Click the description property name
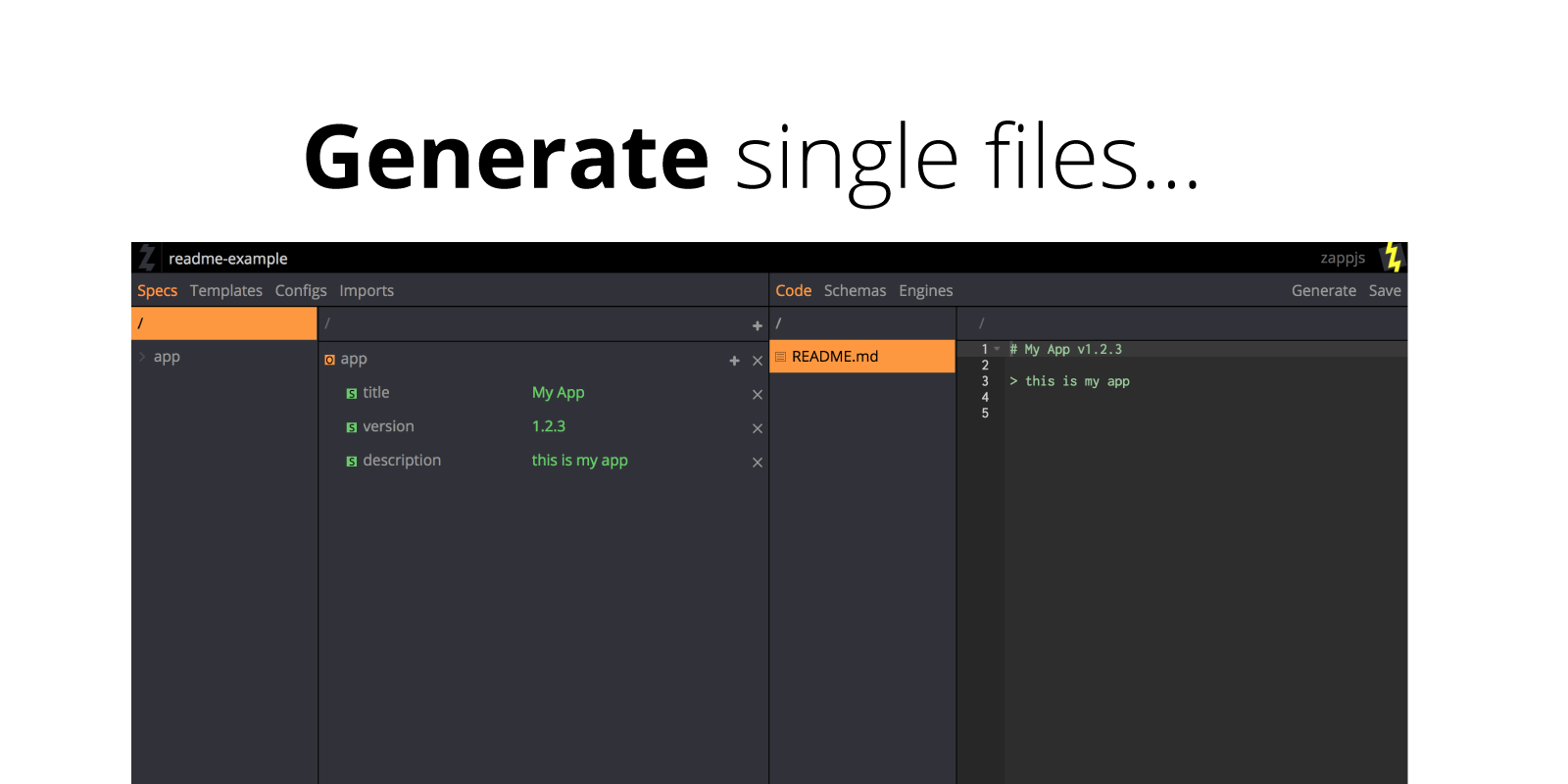This screenshot has width=1568, height=784. tap(402, 461)
